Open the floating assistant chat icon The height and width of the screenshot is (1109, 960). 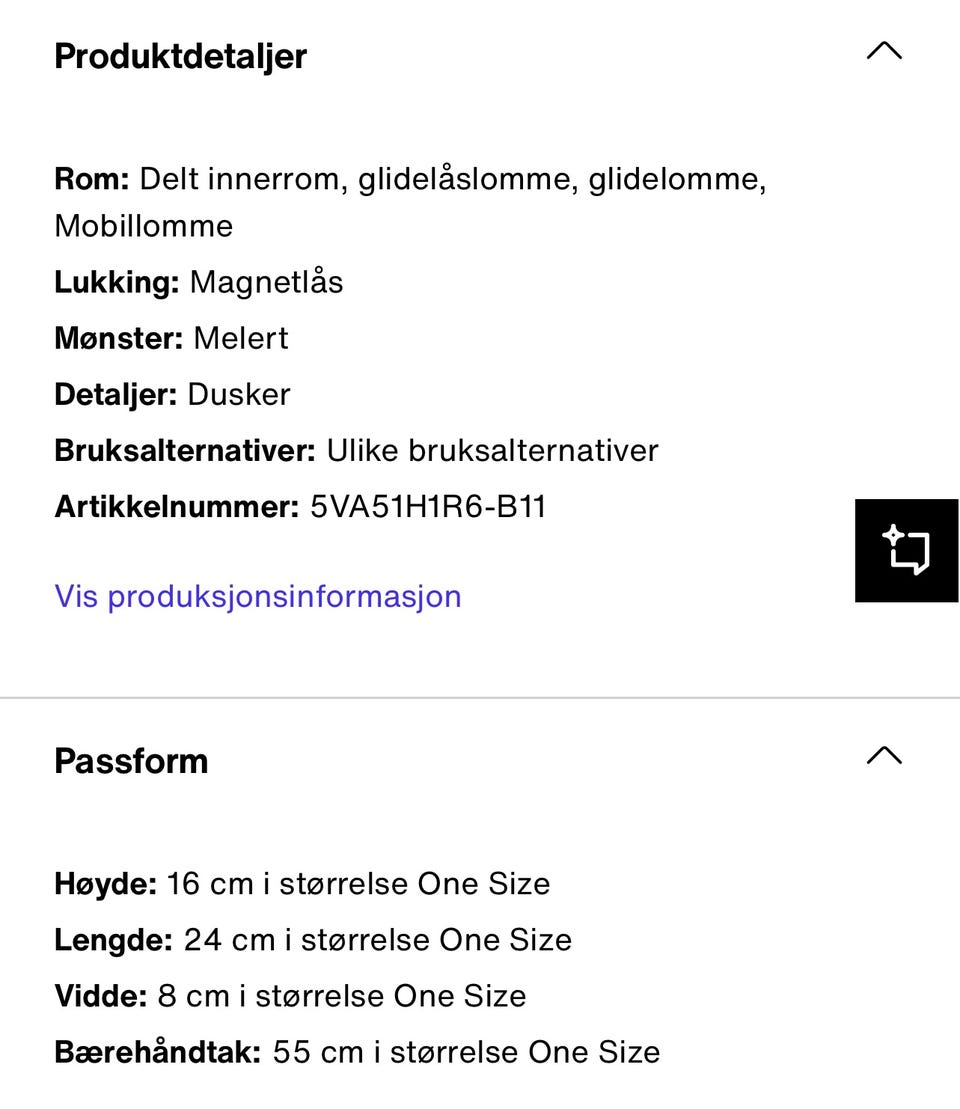[x=906, y=550]
